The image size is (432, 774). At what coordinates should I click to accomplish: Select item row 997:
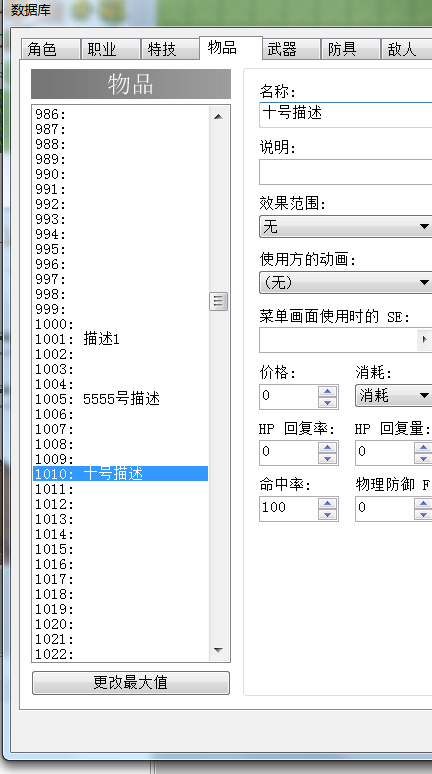click(x=120, y=279)
